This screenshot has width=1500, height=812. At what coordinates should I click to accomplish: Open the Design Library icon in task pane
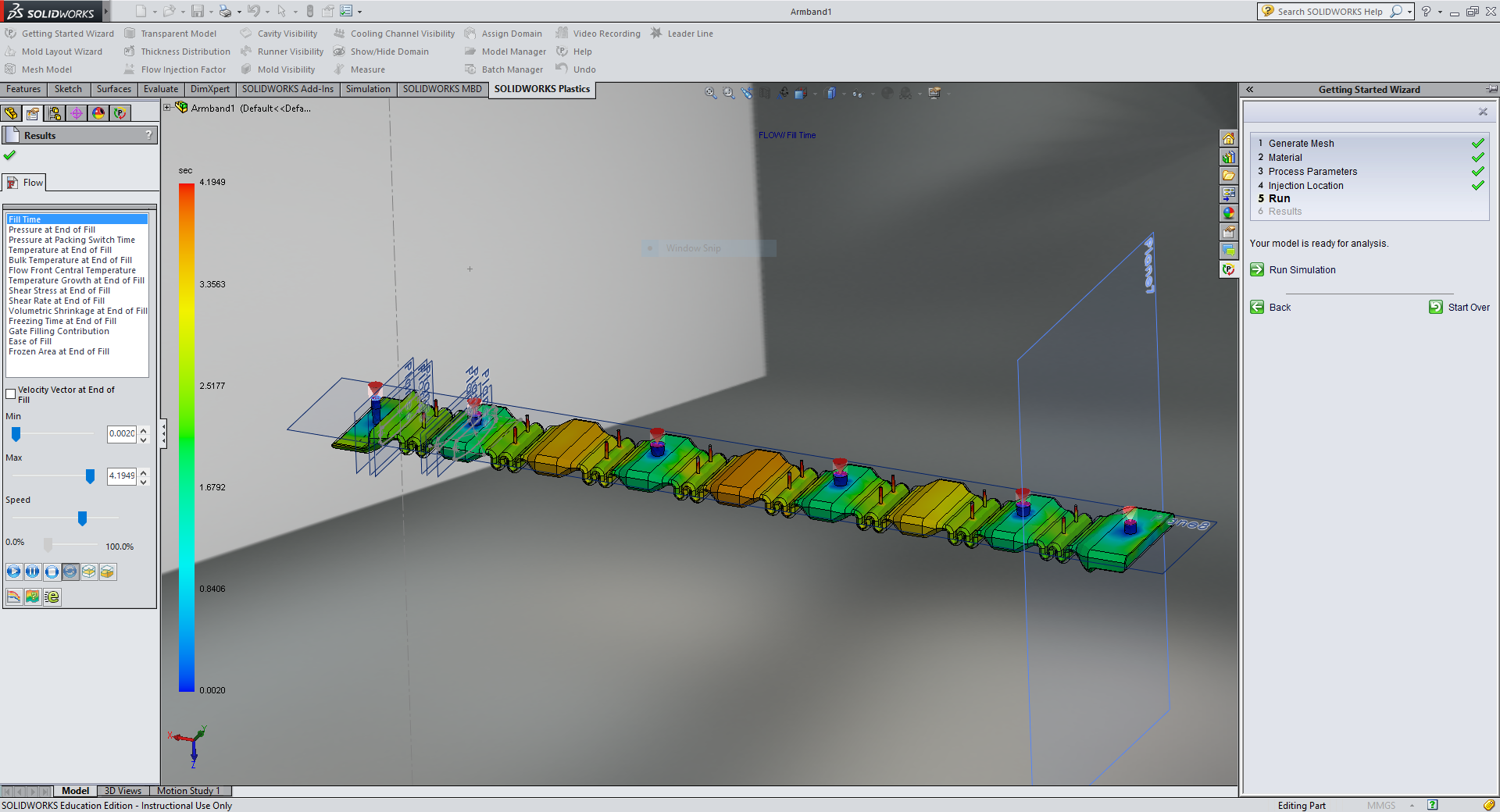pos(1229,157)
